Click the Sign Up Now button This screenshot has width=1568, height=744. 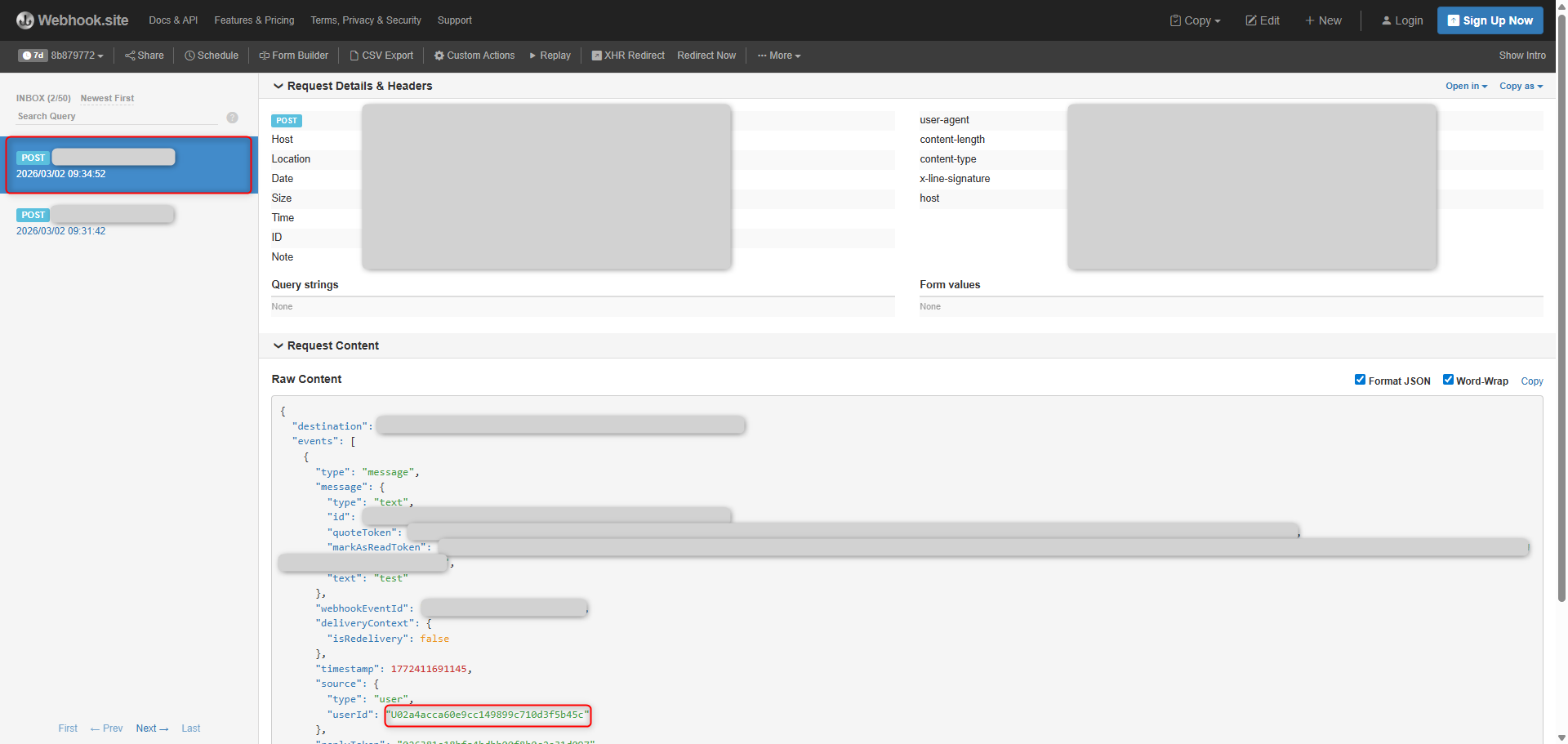point(1490,20)
